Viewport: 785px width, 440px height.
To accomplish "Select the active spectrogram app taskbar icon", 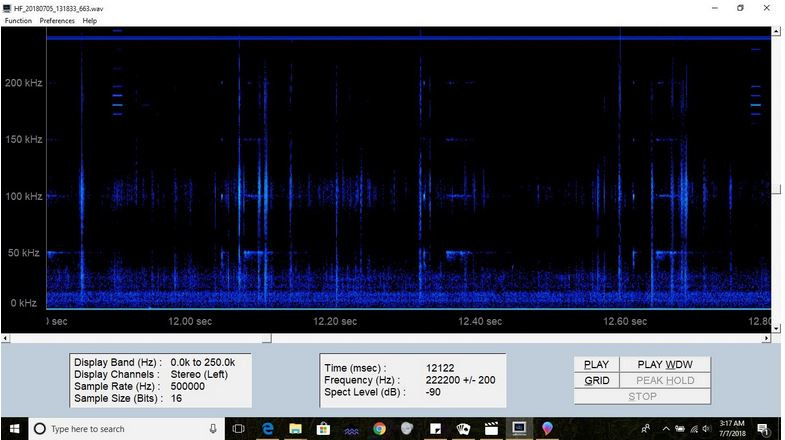I will coord(519,429).
